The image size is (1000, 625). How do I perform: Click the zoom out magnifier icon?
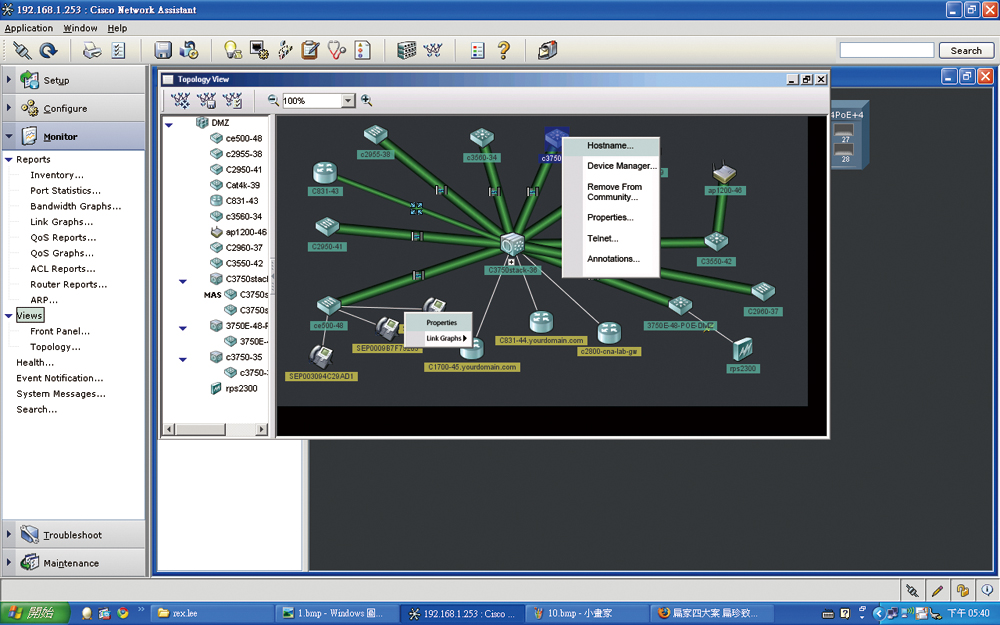click(x=273, y=100)
